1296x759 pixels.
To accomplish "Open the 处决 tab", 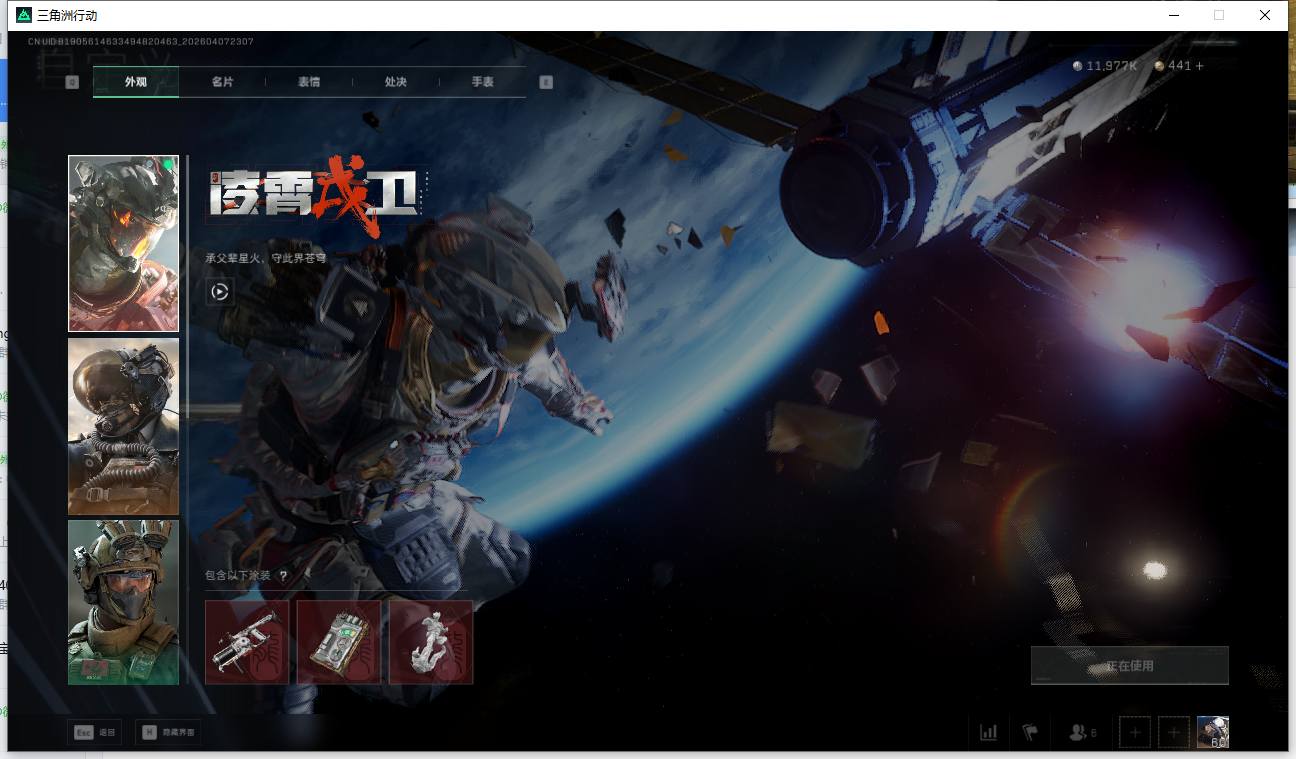I will (x=396, y=82).
